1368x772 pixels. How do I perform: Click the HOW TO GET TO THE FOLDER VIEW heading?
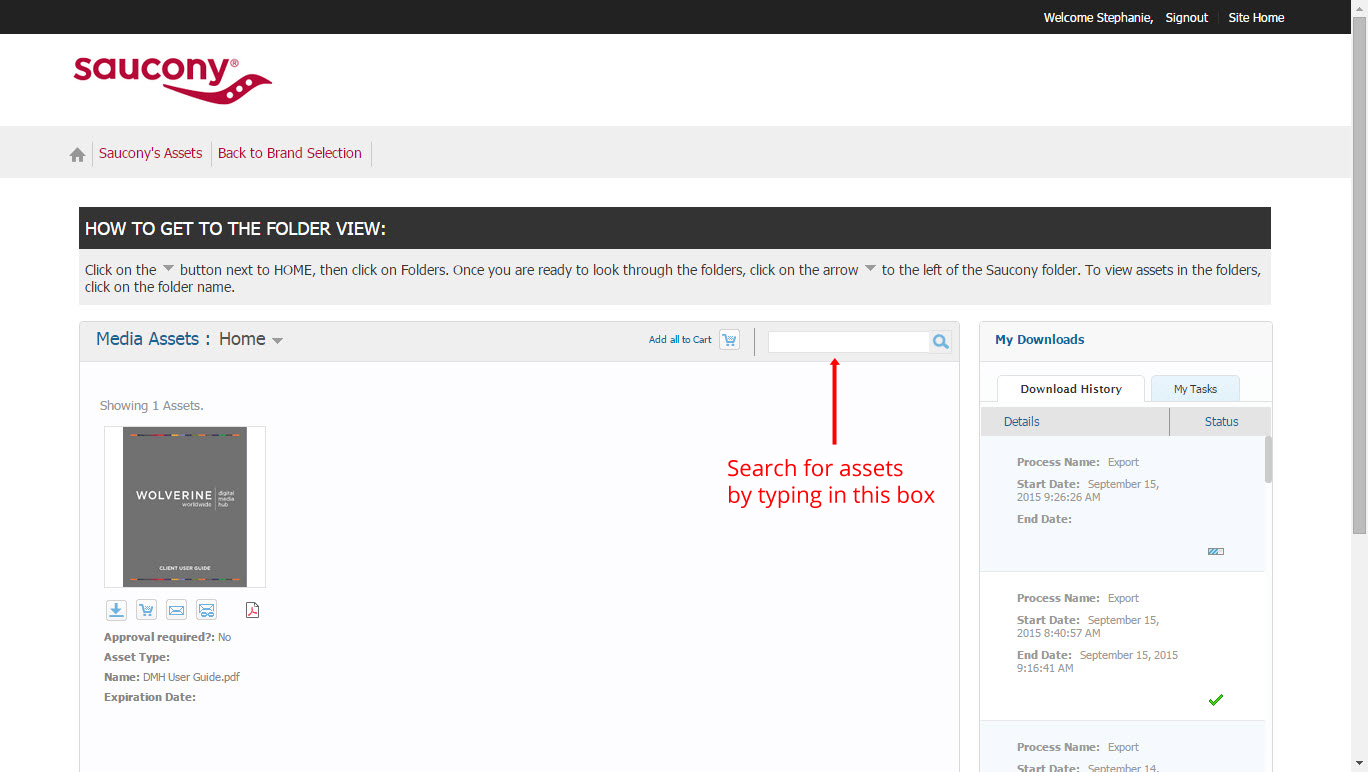coord(235,229)
